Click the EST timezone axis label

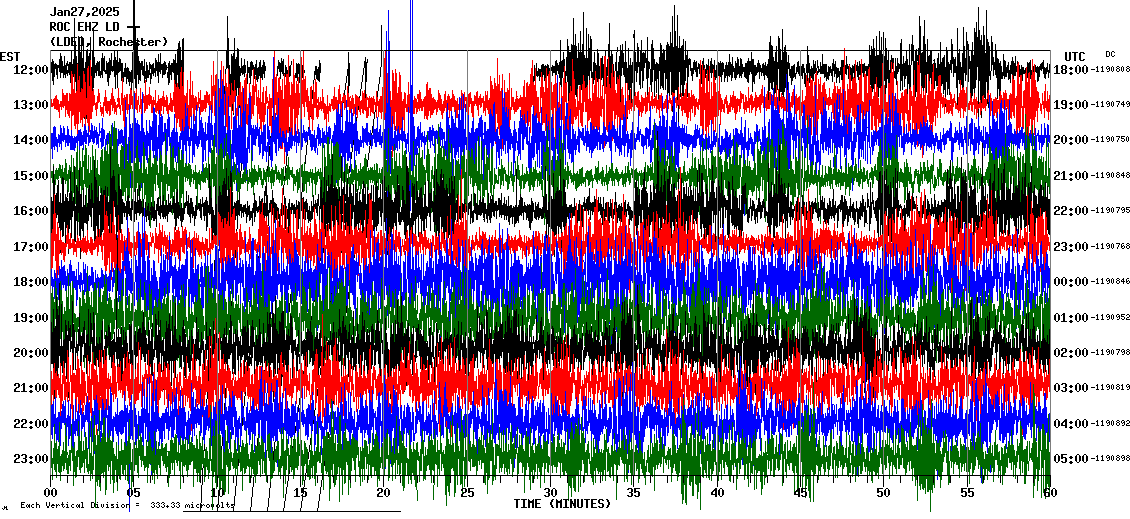coord(10,56)
